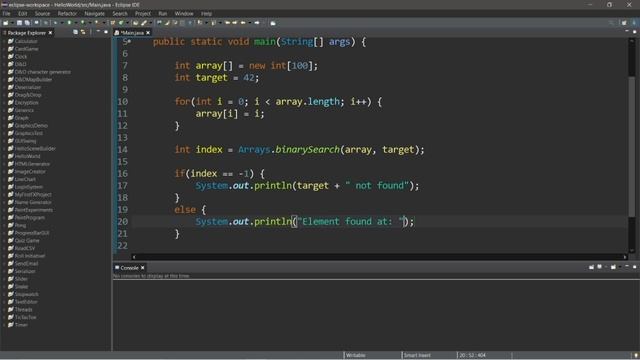Open the Project menu
This screenshot has width=640, height=360.
tap(143, 13)
